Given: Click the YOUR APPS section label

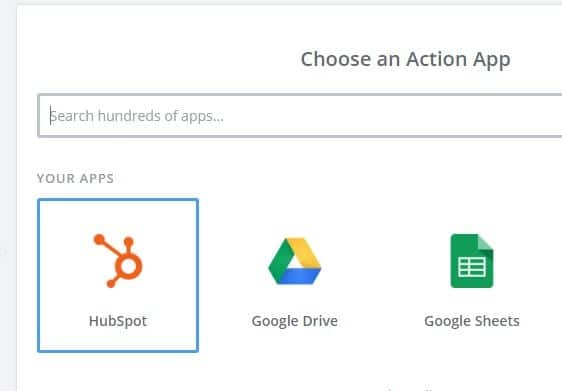Looking at the screenshot, I should [x=75, y=178].
